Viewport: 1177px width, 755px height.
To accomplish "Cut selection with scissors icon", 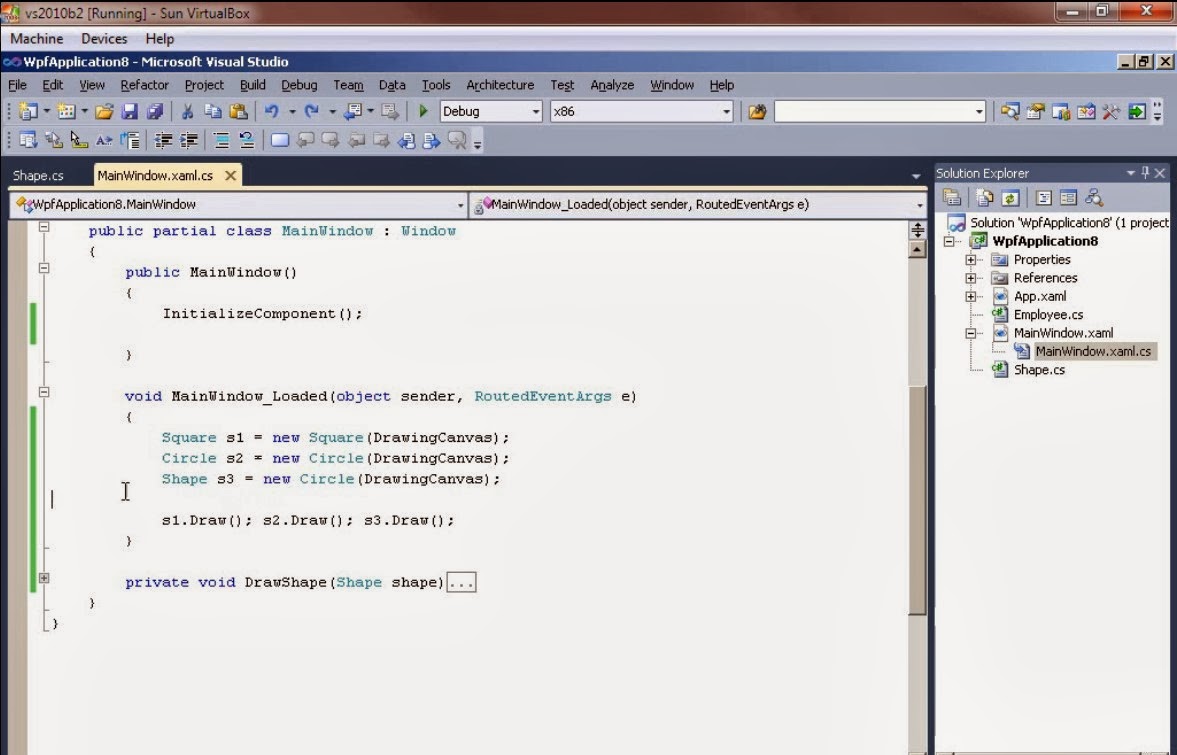I will pyautogui.click(x=188, y=112).
